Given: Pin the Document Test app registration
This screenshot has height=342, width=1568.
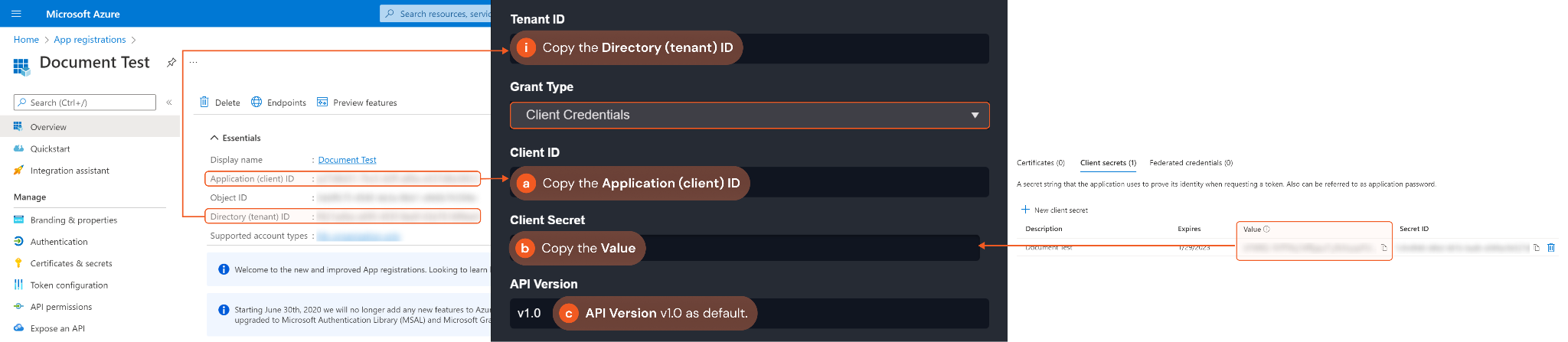Looking at the screenshot, I should 171,63.
